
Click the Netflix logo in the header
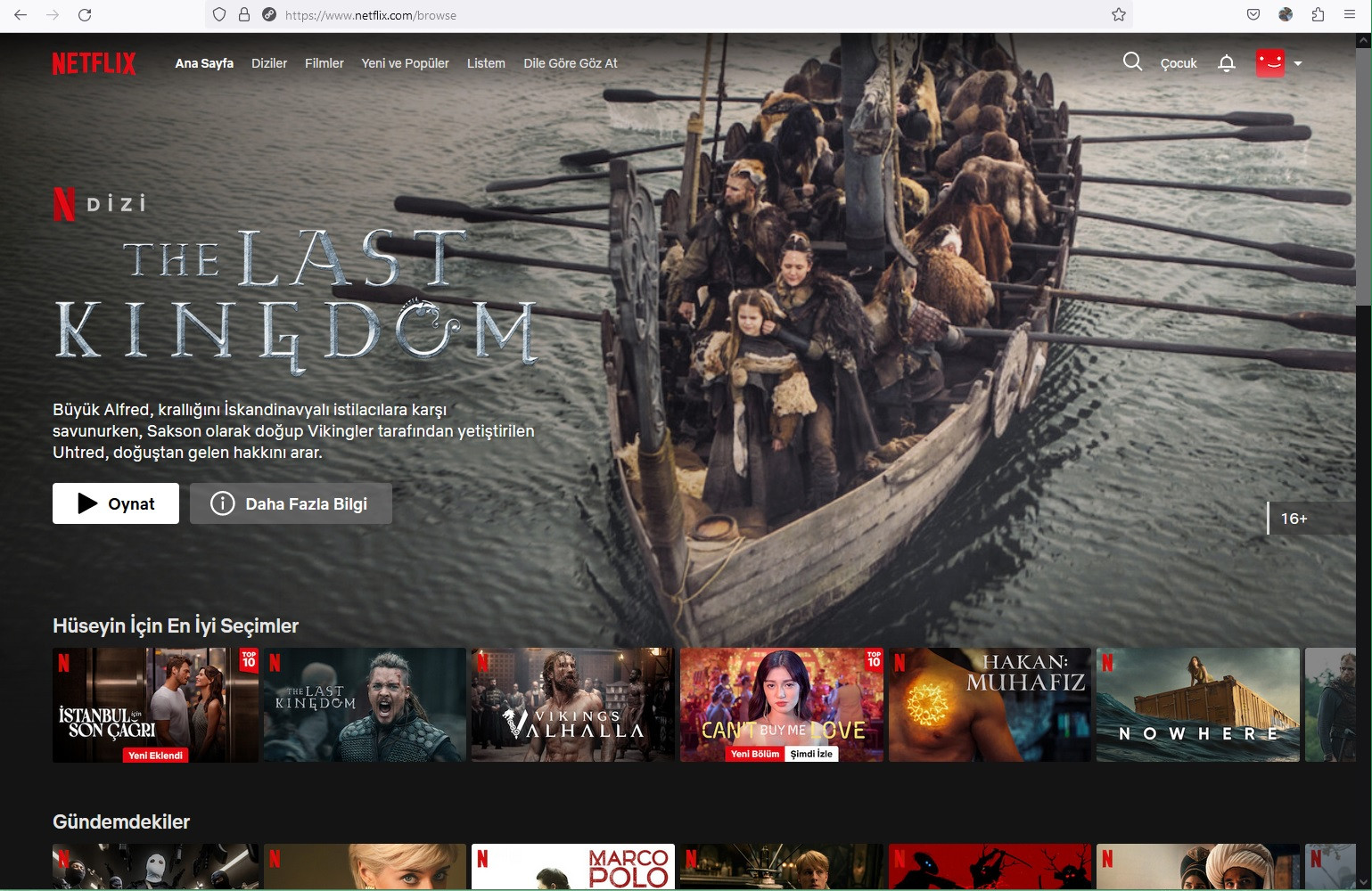94,63
